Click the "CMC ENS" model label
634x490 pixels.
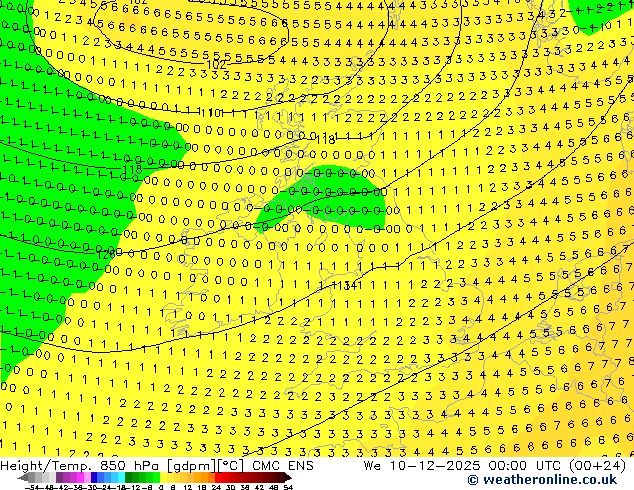[283, 466]
